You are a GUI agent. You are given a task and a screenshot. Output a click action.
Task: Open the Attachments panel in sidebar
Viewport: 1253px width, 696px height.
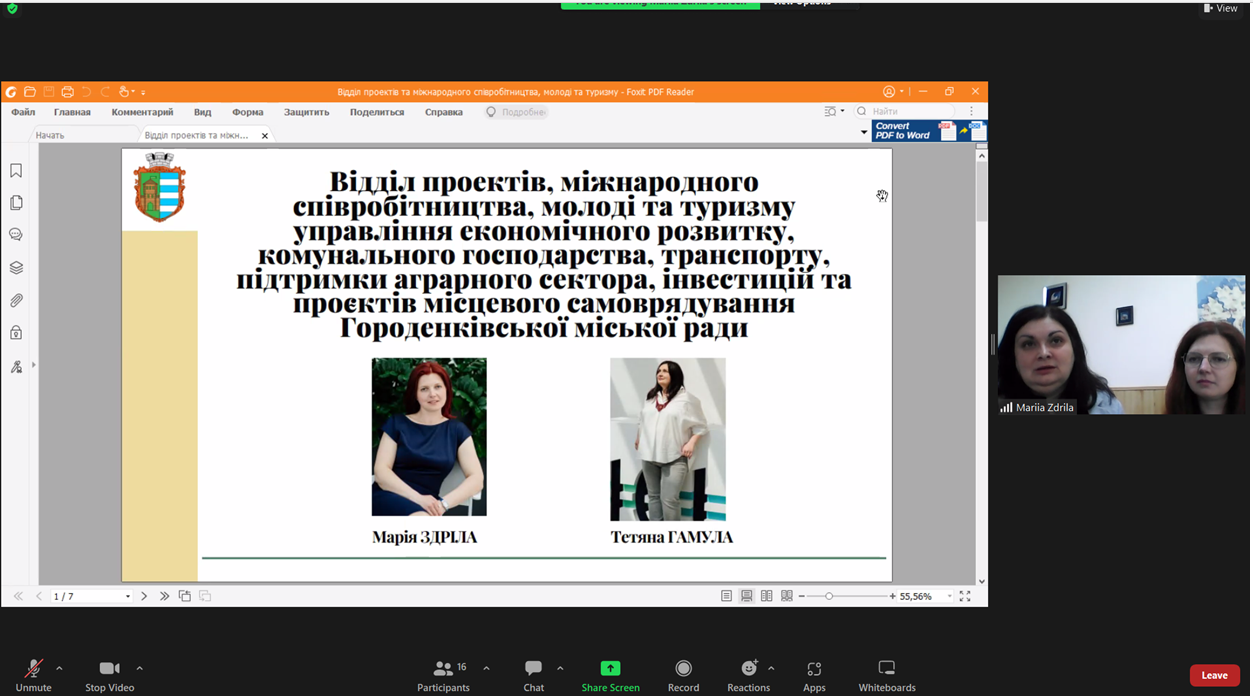tap(15, 299)
